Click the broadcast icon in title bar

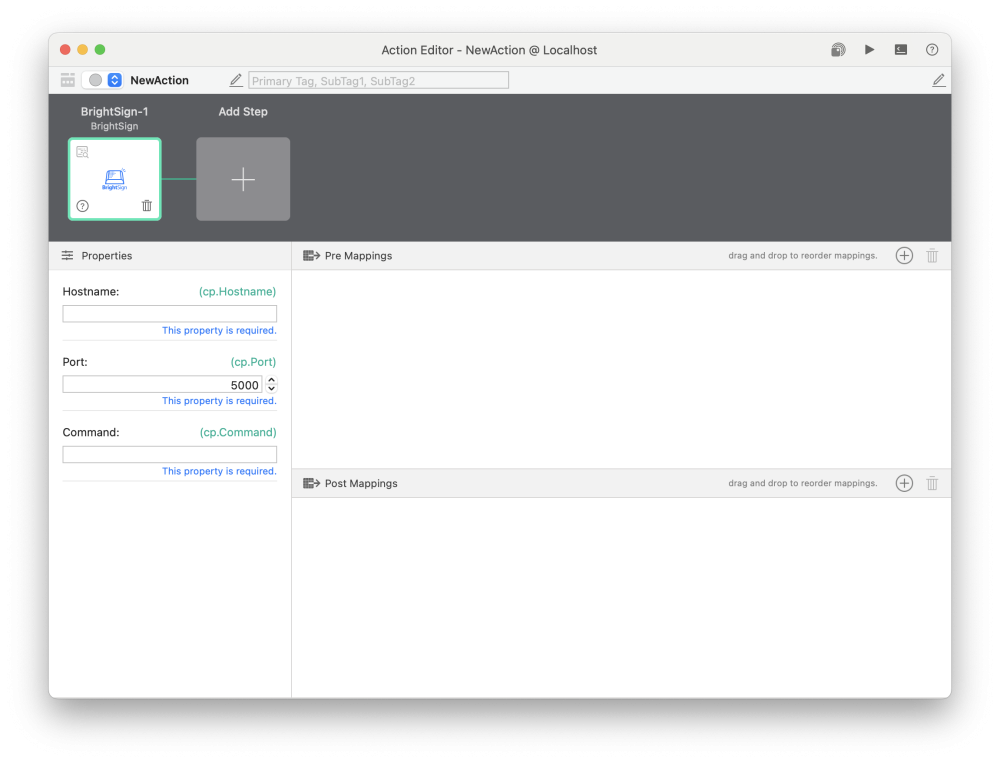pyautogui.click(x=838, y=50)
